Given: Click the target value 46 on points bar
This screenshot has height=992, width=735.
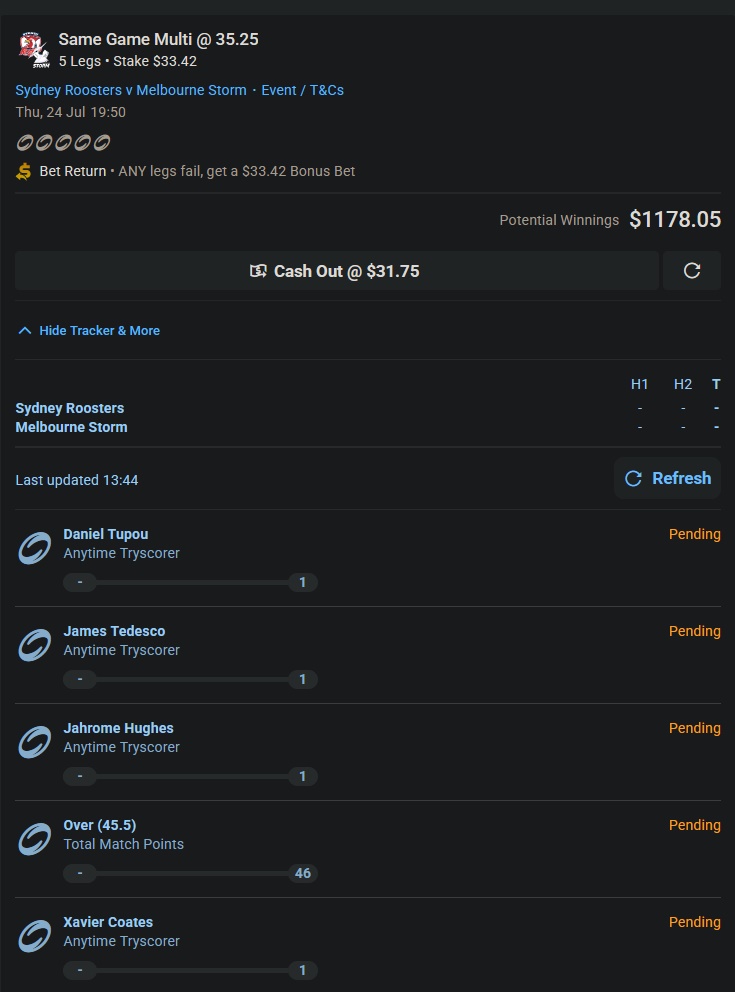Looking at the screenshot, I should click(x=302, y=873).
